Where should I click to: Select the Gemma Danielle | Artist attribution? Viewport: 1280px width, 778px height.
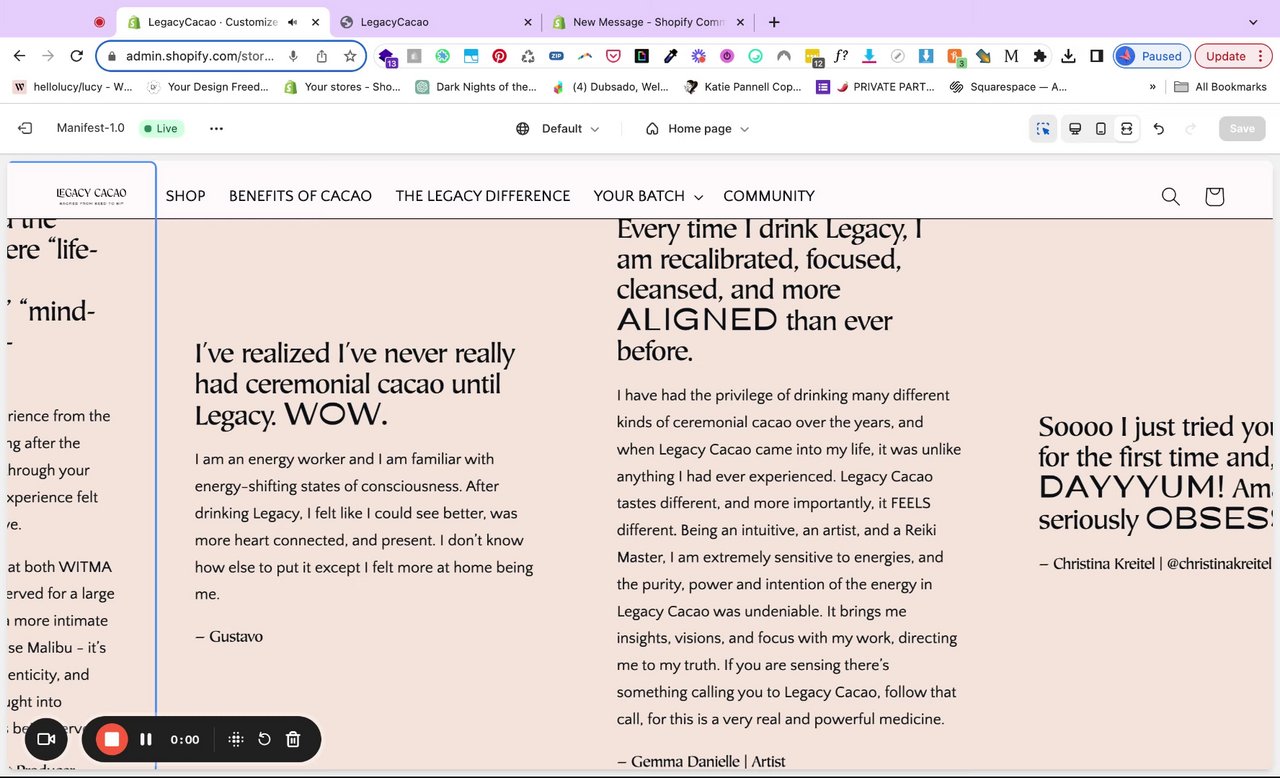(701, 761)
